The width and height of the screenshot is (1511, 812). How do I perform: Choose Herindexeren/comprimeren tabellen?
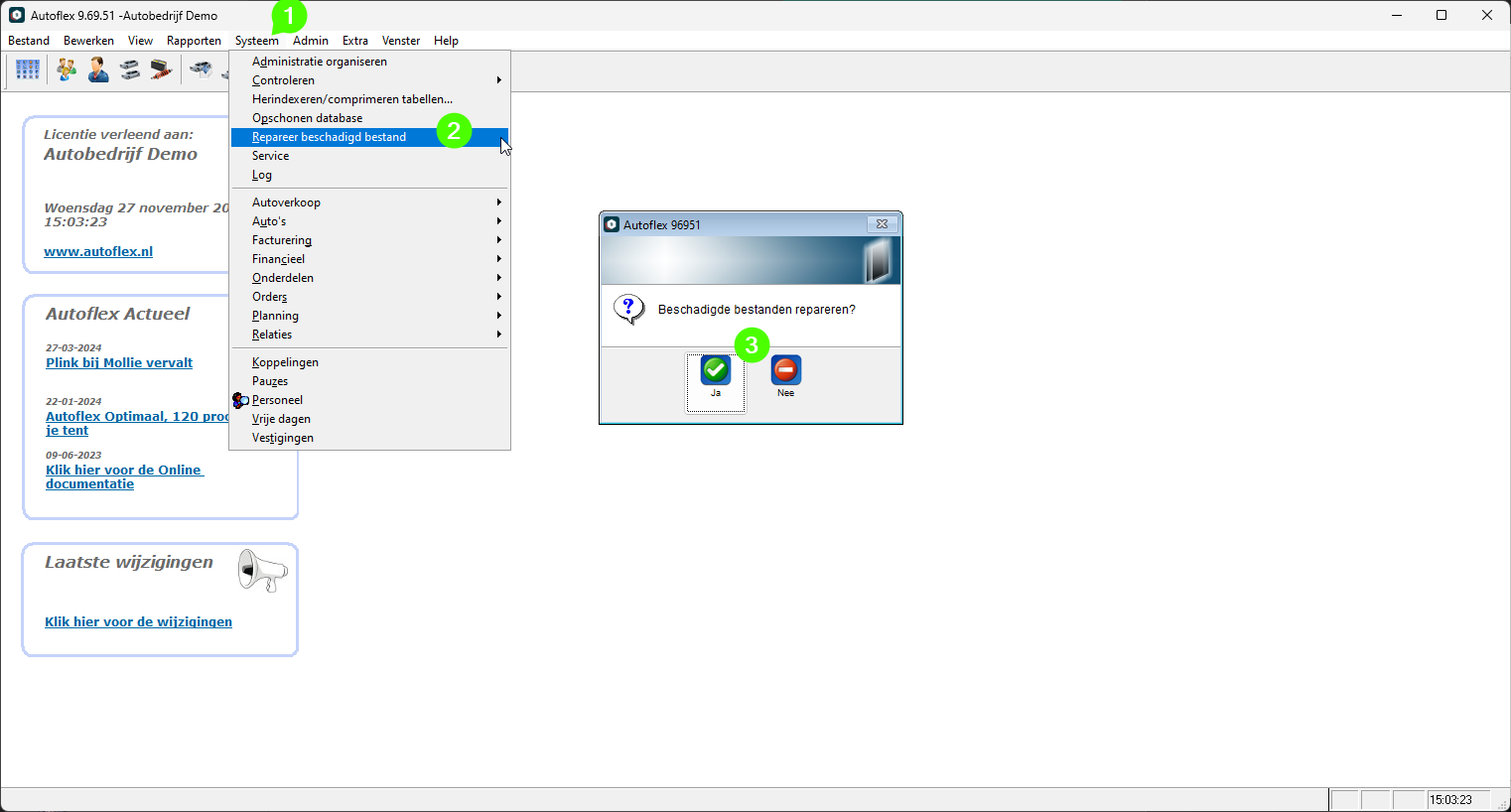point(370,99)
